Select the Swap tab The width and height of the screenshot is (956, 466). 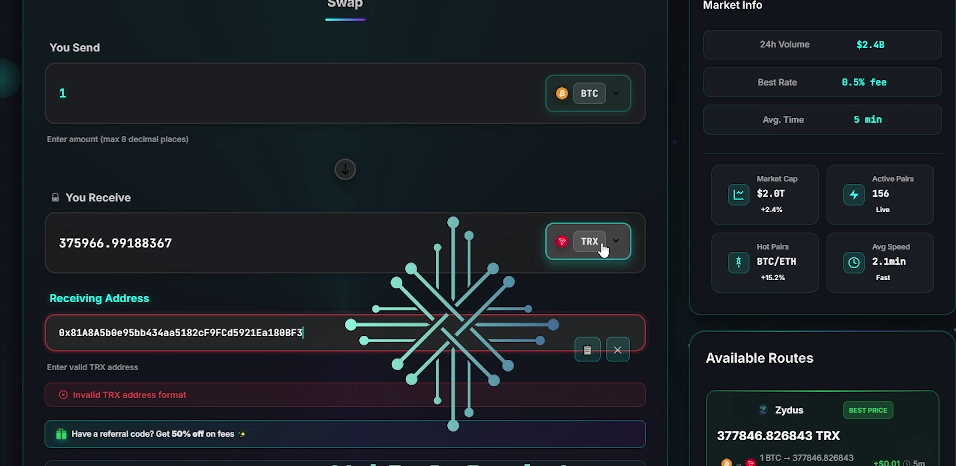345,5
